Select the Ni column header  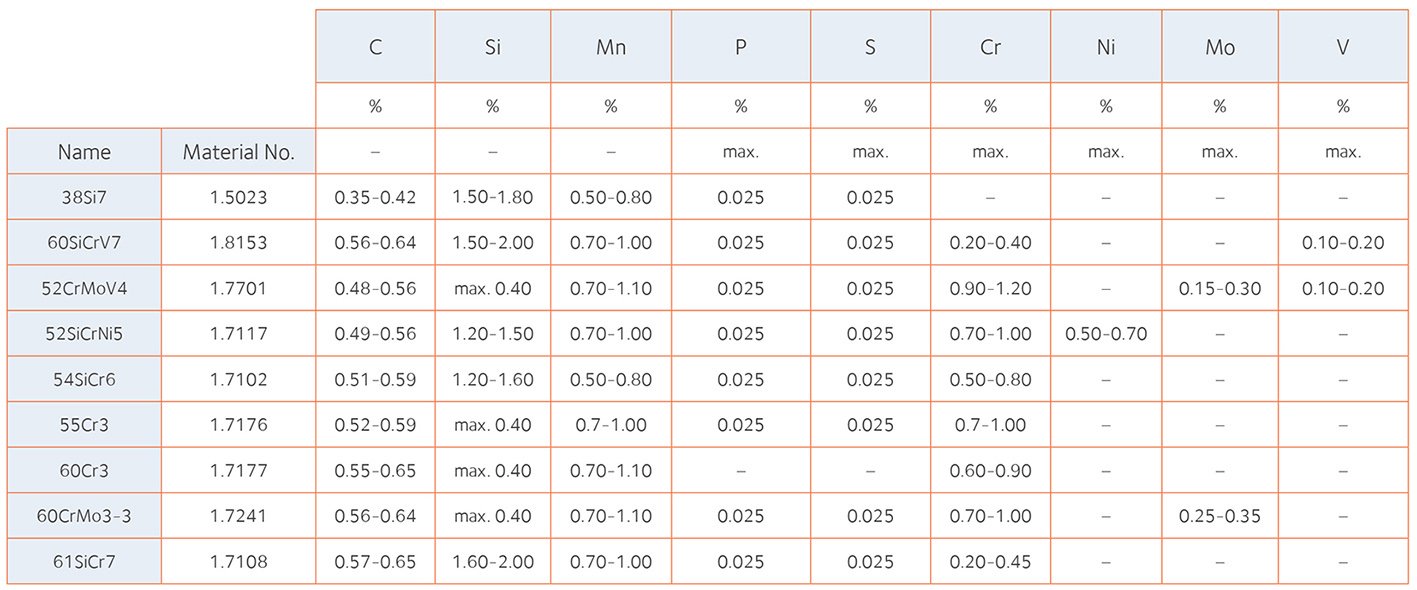[1106, 47]
